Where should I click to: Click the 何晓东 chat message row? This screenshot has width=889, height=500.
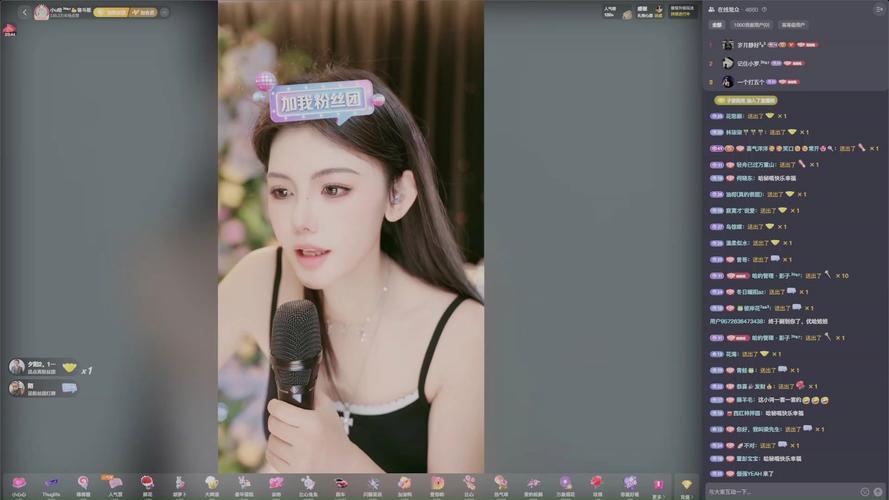(x=753, y=178)
